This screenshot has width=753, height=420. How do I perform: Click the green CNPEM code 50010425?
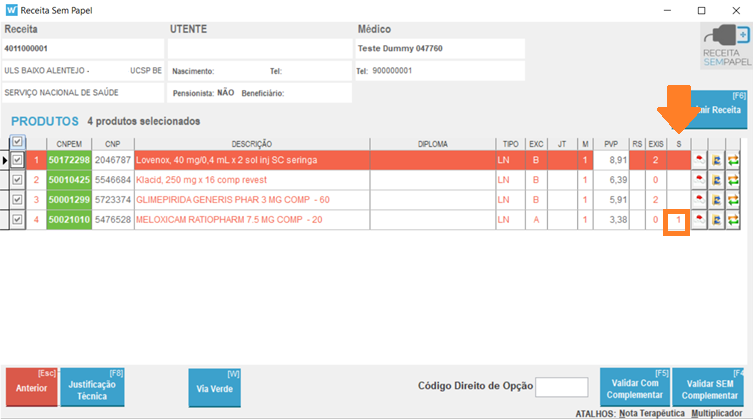pos(69,180)
